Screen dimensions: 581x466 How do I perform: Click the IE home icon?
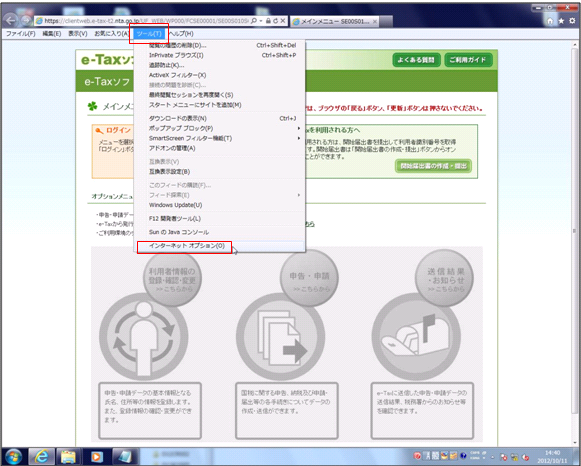click(550, 21)
